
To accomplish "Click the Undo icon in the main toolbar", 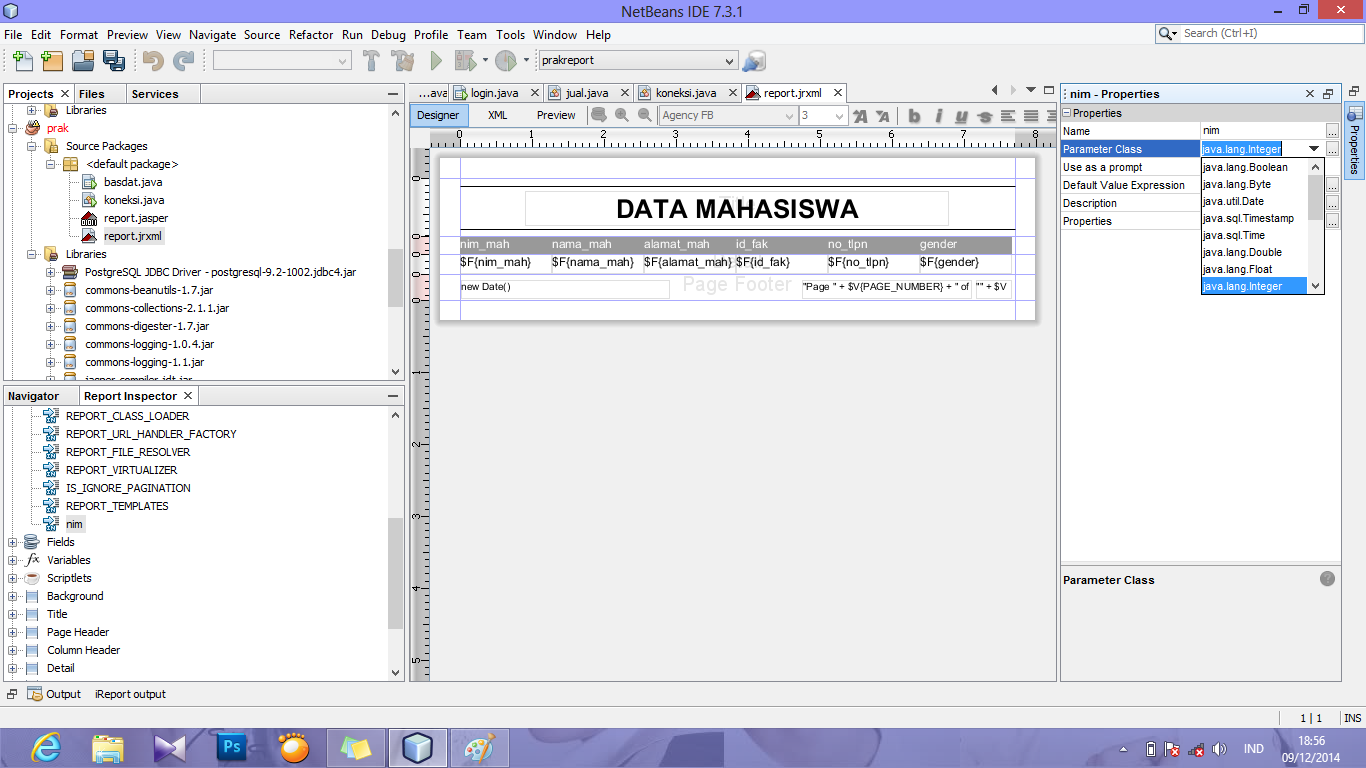I will (153, 61).
